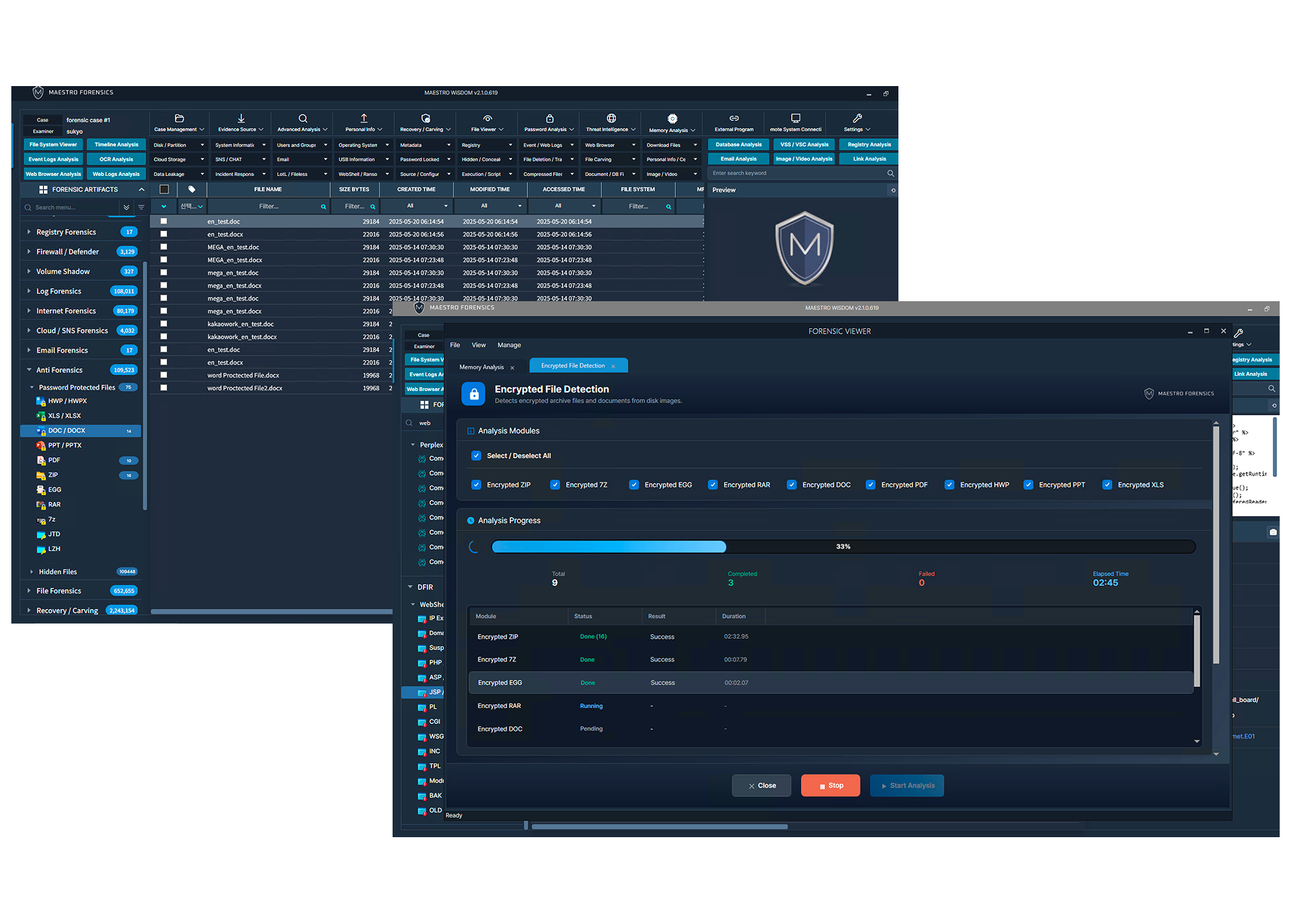Select DOC / DOCX under Password Protected Files
The image size is (1291, 924).
click(81, 431)
